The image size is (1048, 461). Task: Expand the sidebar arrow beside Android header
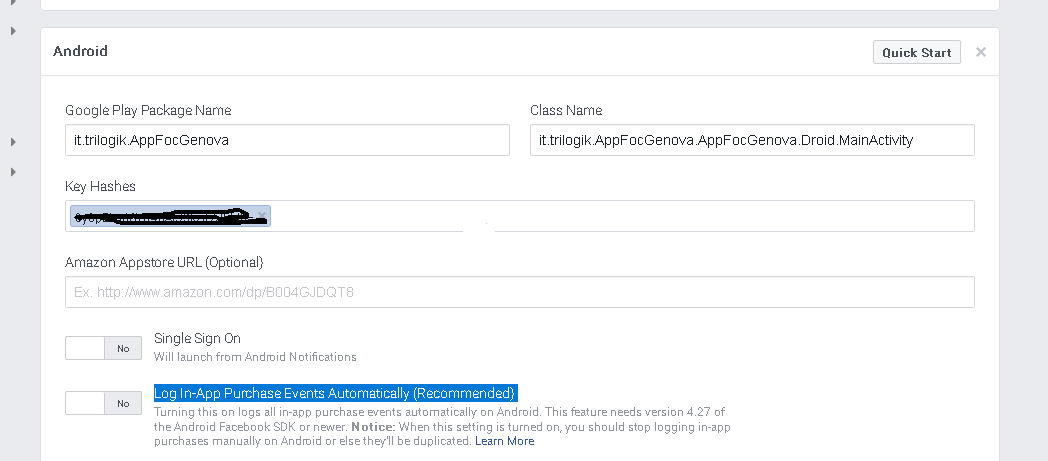tap(13, 31)
